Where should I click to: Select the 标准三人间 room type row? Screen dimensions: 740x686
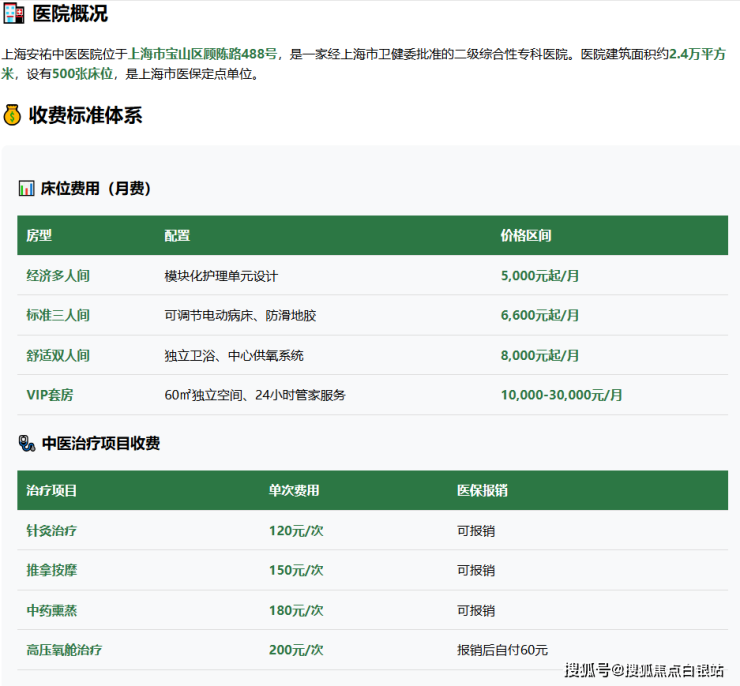58,315
